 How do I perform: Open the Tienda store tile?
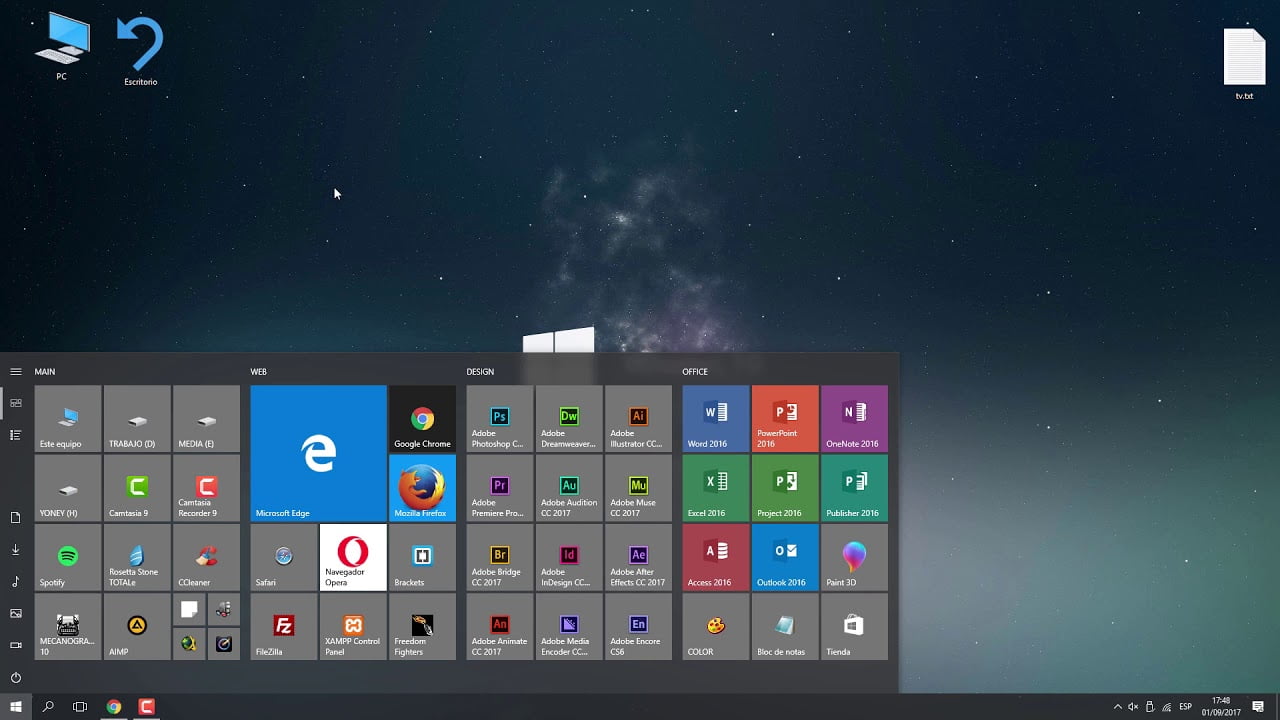[x=854, y=626]
